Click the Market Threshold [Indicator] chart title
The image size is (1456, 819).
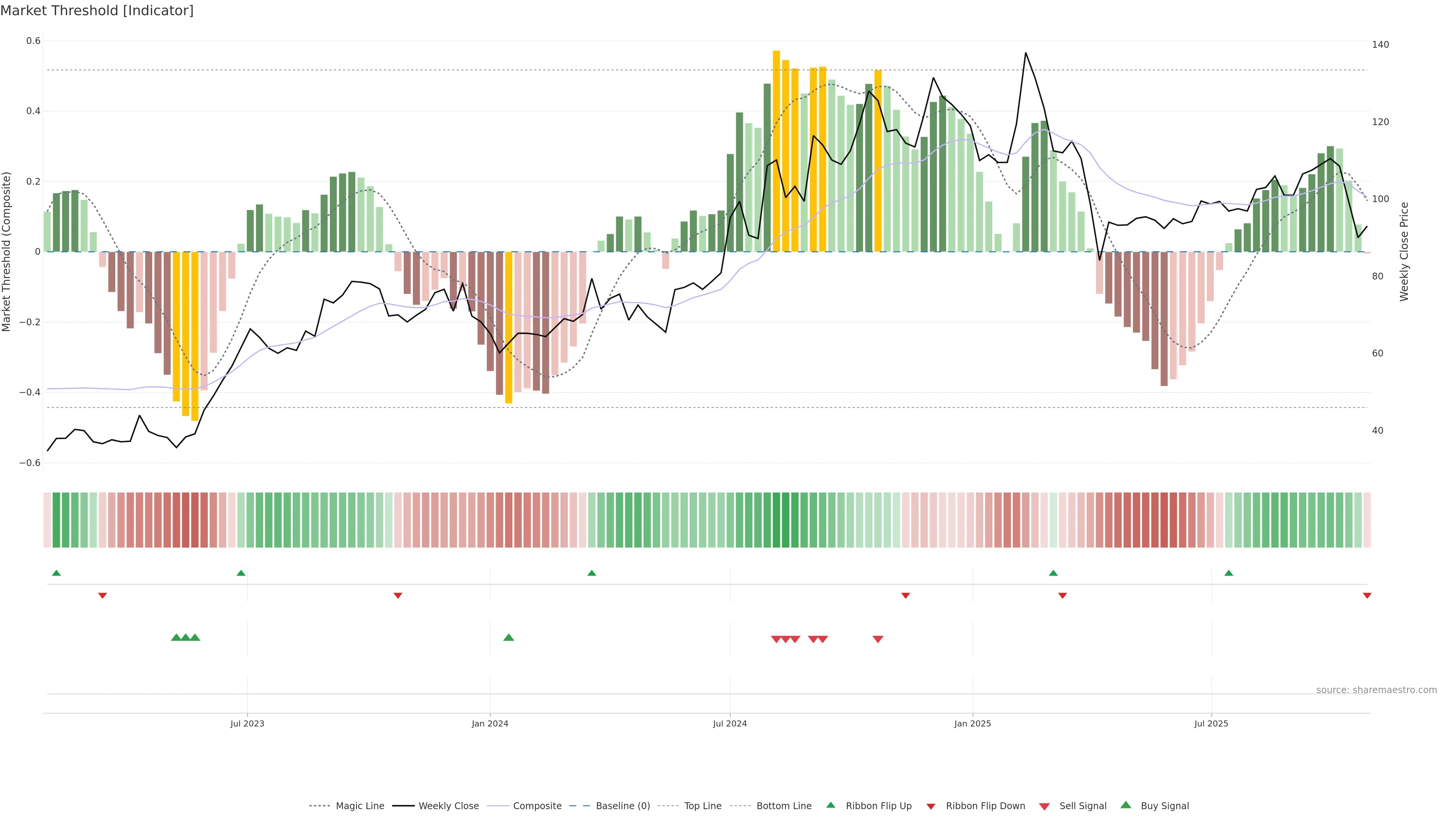97,11
